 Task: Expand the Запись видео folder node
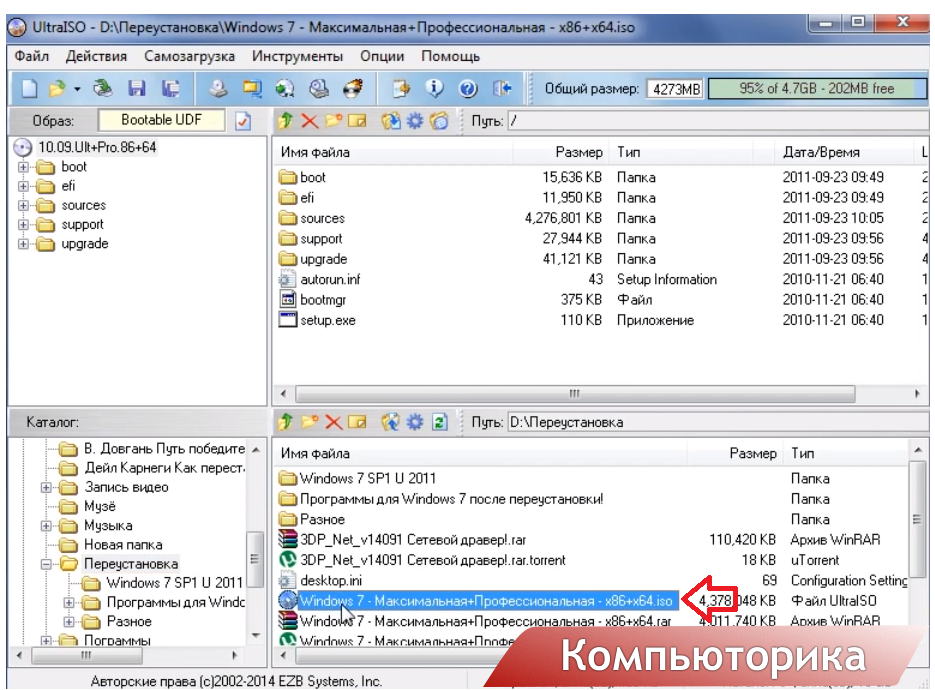[46, 487]
